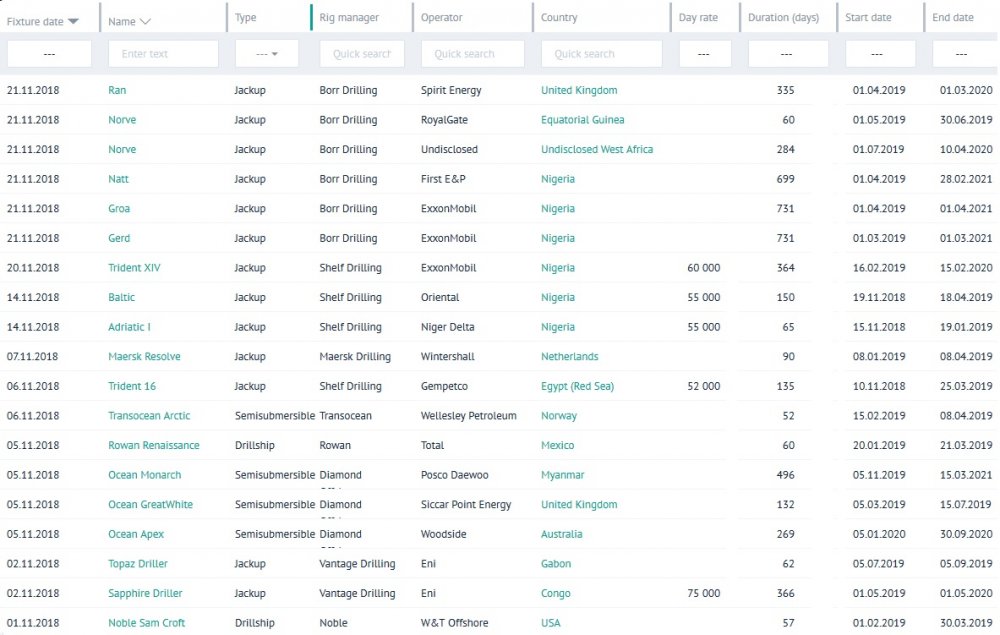Open the USA country link
The image size is (1000, 635).
tap(550, 623)
